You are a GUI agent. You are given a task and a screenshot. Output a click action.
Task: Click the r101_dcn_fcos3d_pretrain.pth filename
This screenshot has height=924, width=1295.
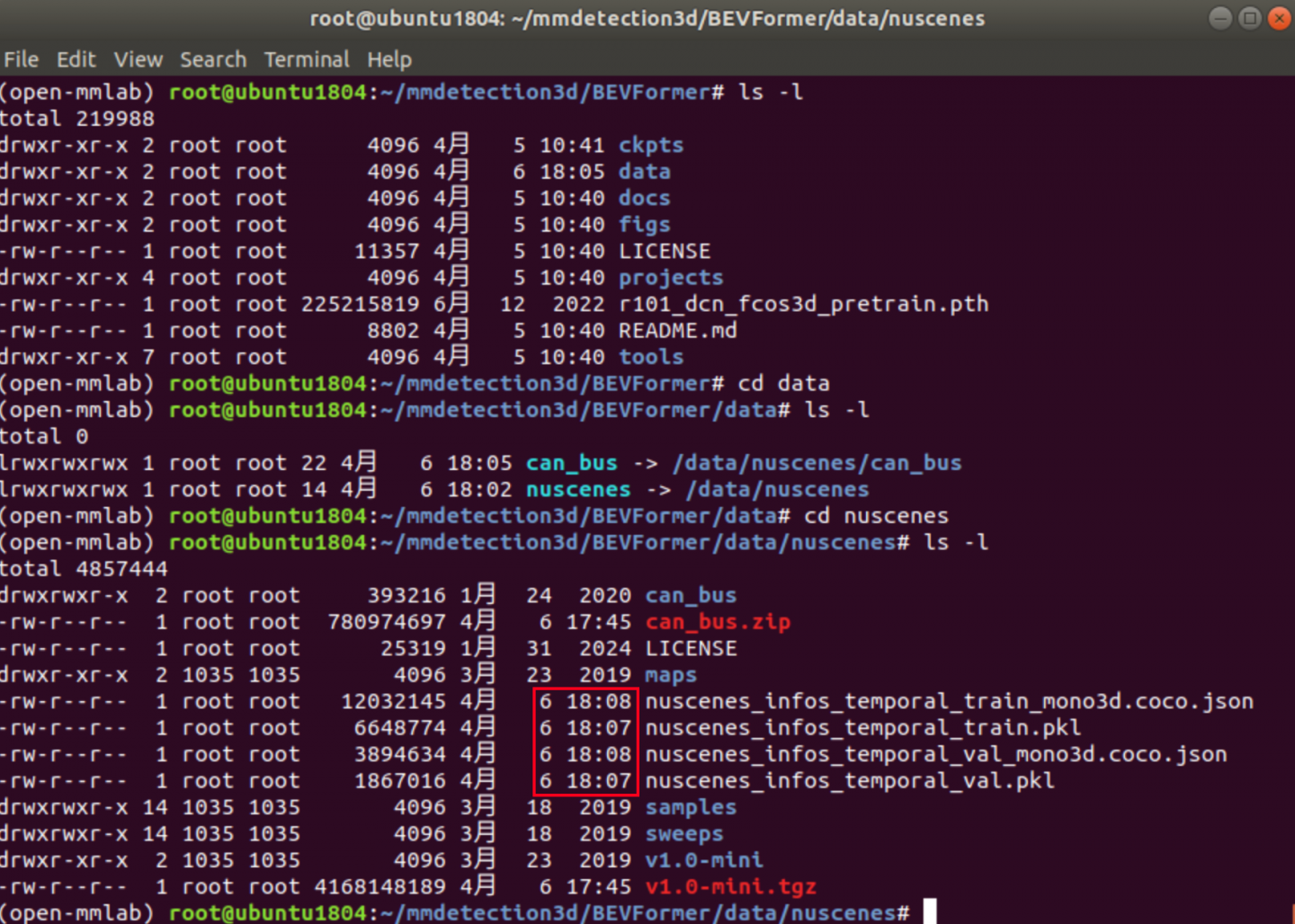tap(803, 305)
